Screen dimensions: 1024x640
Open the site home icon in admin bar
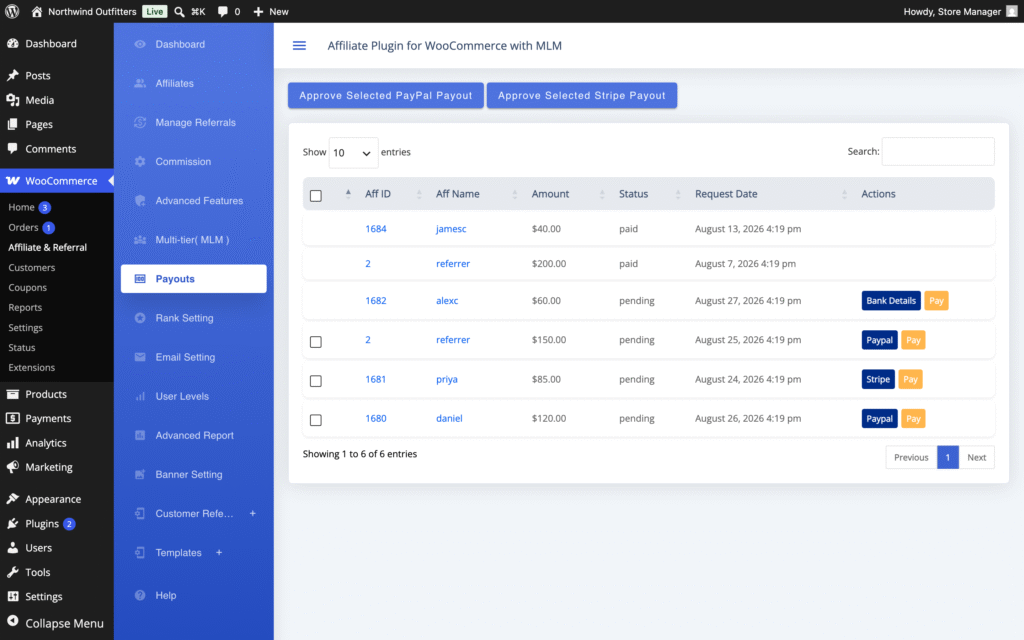coord(37,11)
